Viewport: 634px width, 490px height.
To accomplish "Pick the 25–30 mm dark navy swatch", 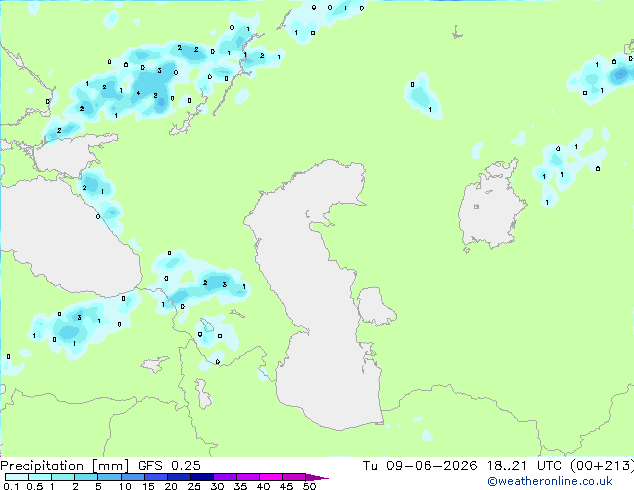I will [x=202, y=477].
